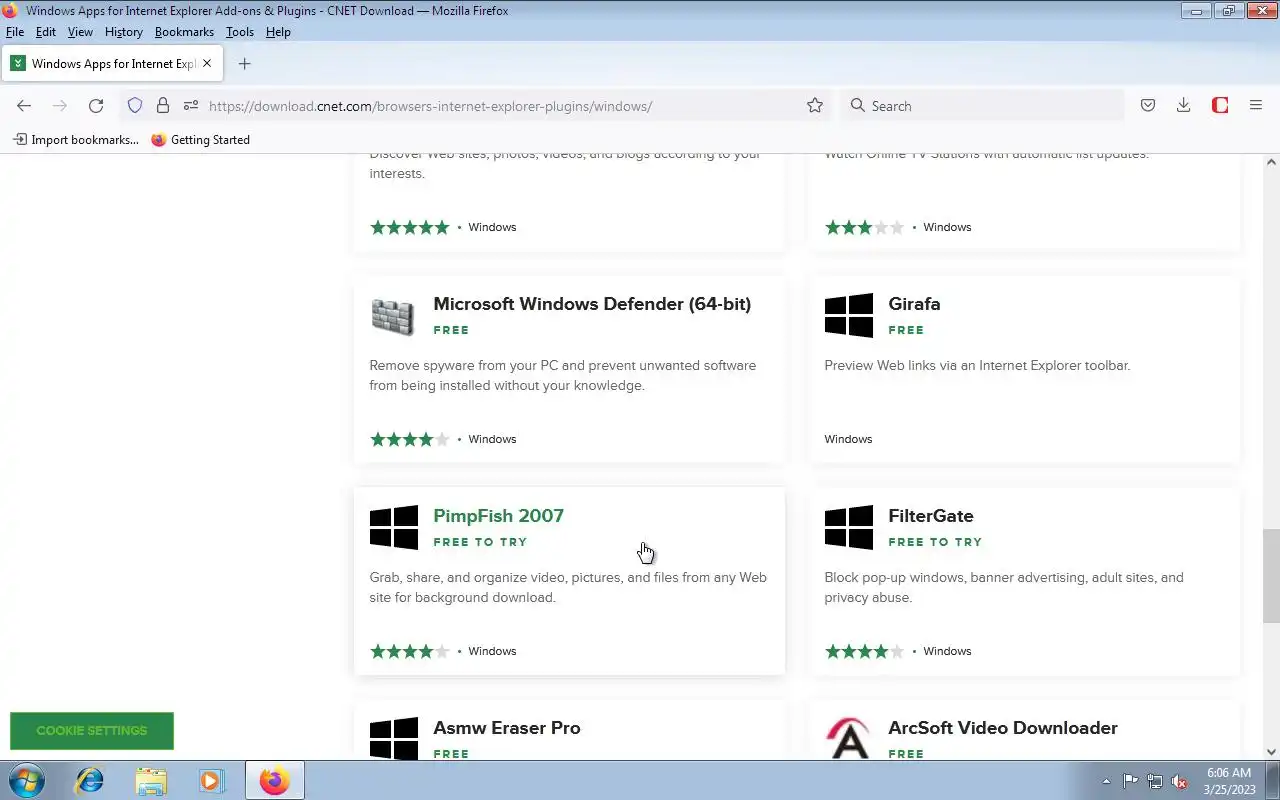Screen dimensions: 1280x800
Task: Open the Firefox application menu
Action: pos(1256,106)
